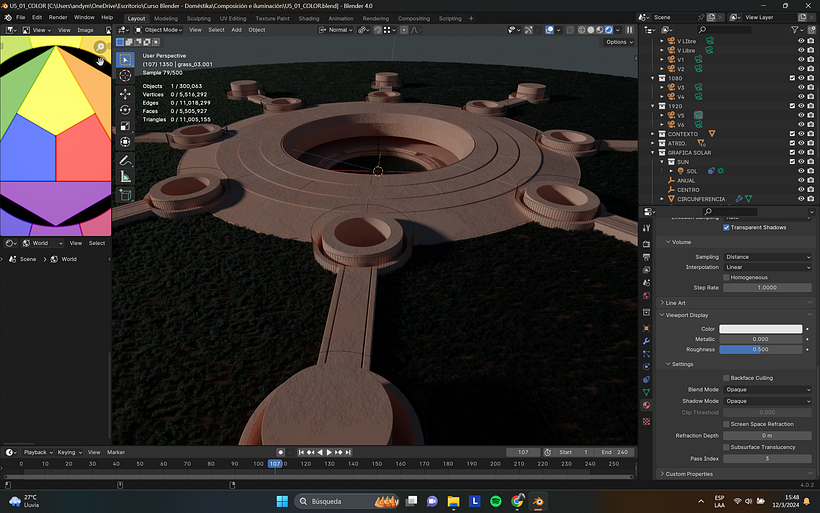Screen dimensions: 820x513
Task: Open the Render menu
Action: [58, 17]
